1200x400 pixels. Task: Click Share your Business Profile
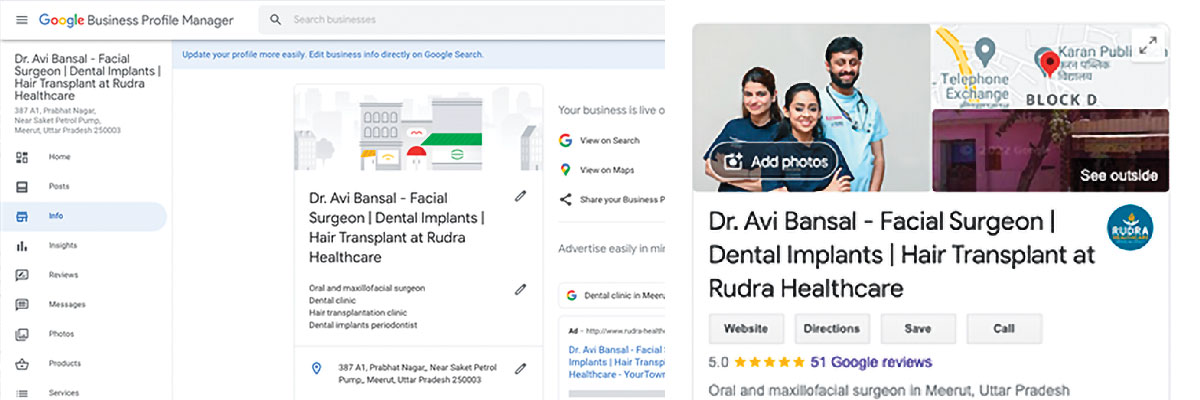622,200
